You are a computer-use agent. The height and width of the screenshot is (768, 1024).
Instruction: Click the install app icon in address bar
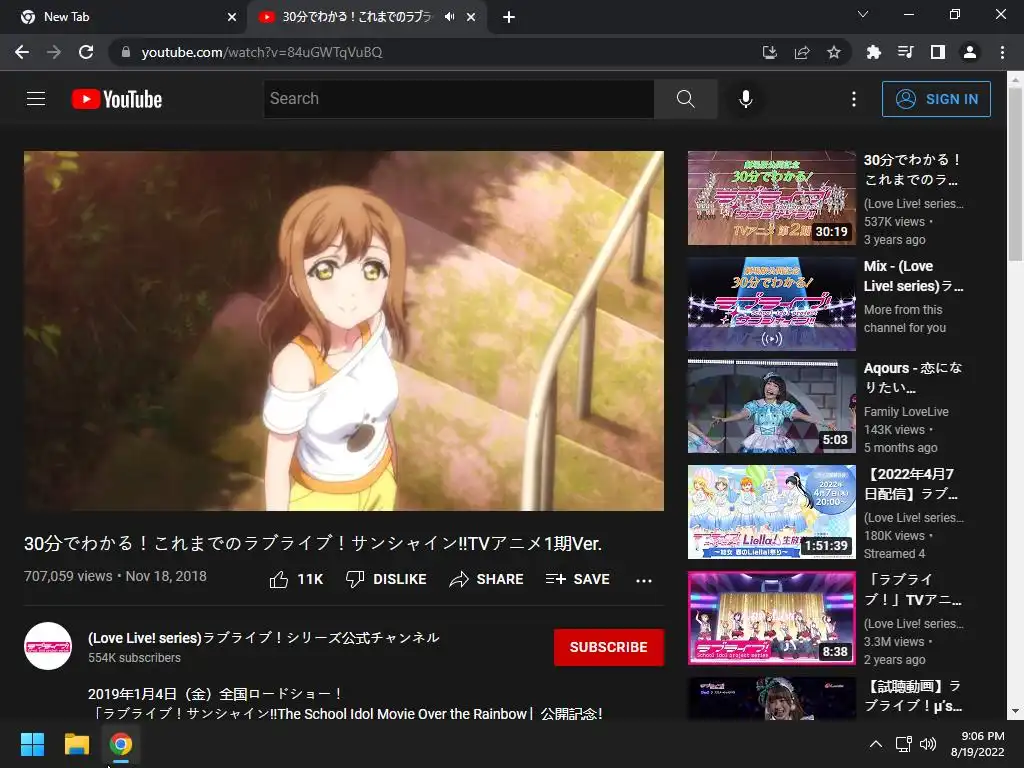769,52
